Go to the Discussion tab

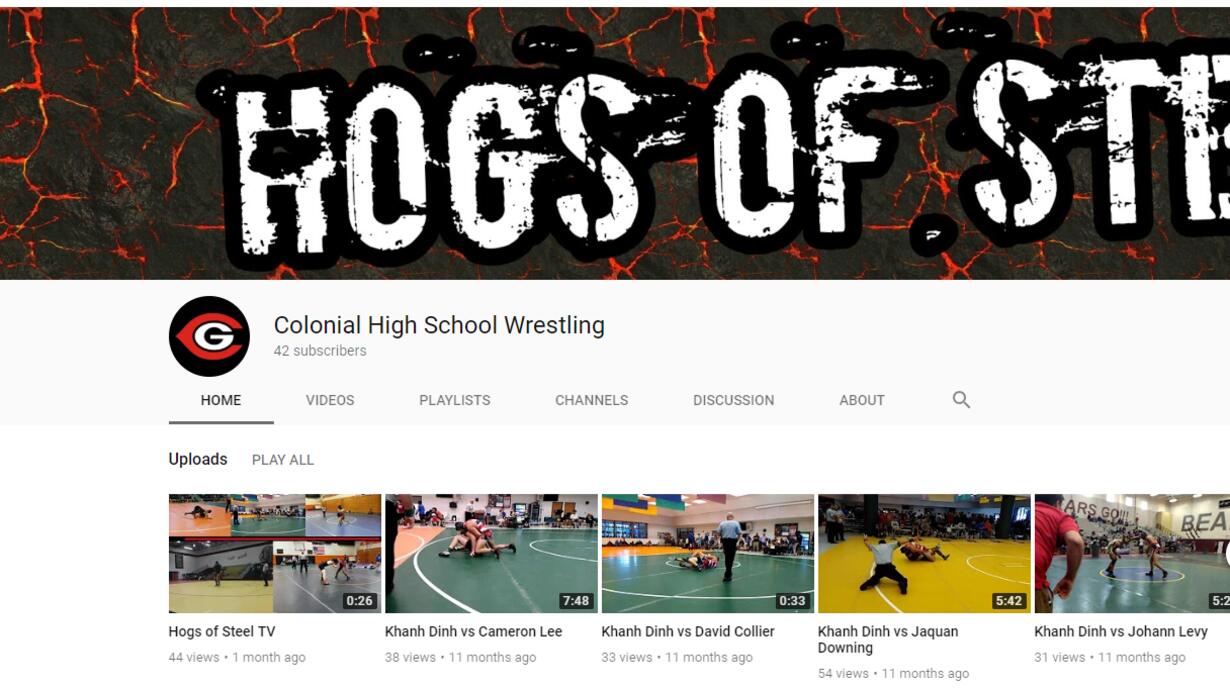coord(734,400)
